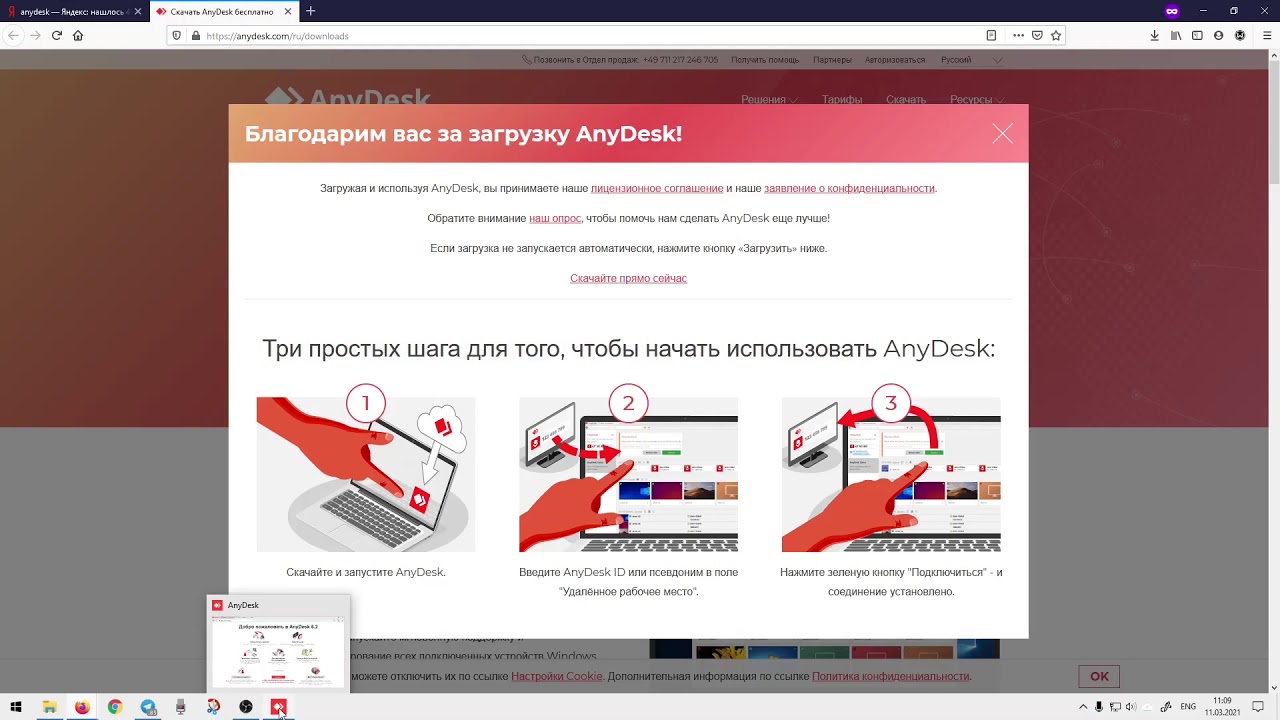Go to the browser home page

(x=78, y=35)
